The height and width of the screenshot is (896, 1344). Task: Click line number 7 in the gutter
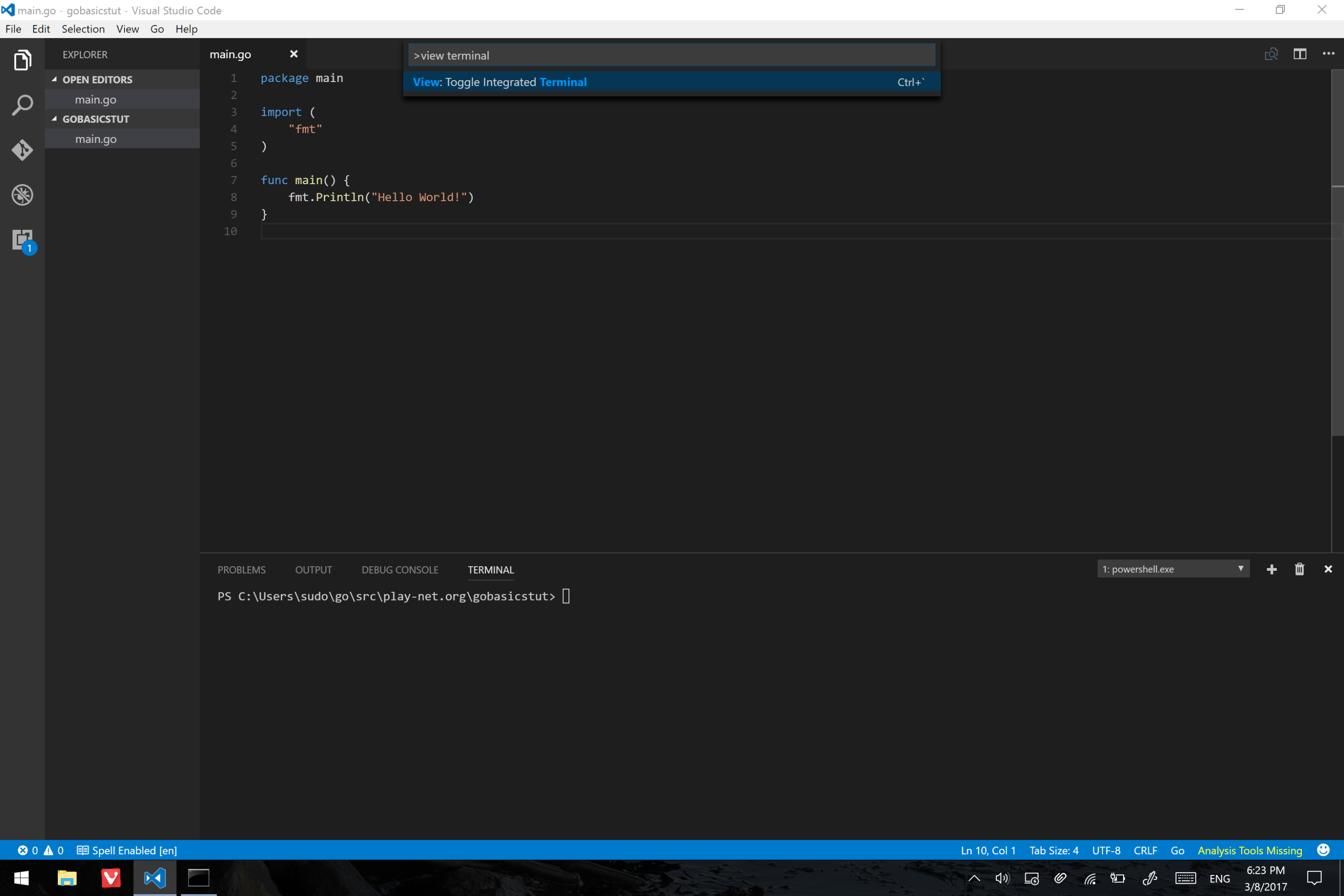pyautogui.click(x=234, y=180)
